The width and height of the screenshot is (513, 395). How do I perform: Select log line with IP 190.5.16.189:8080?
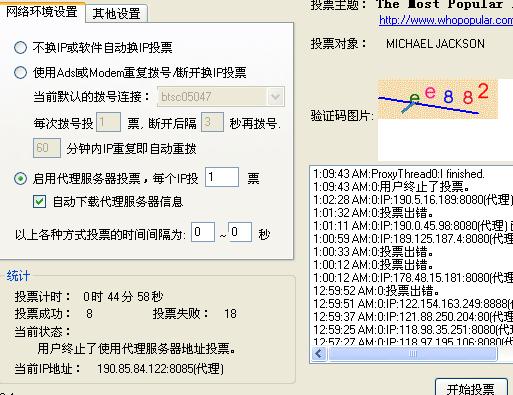tap(413, 200)
